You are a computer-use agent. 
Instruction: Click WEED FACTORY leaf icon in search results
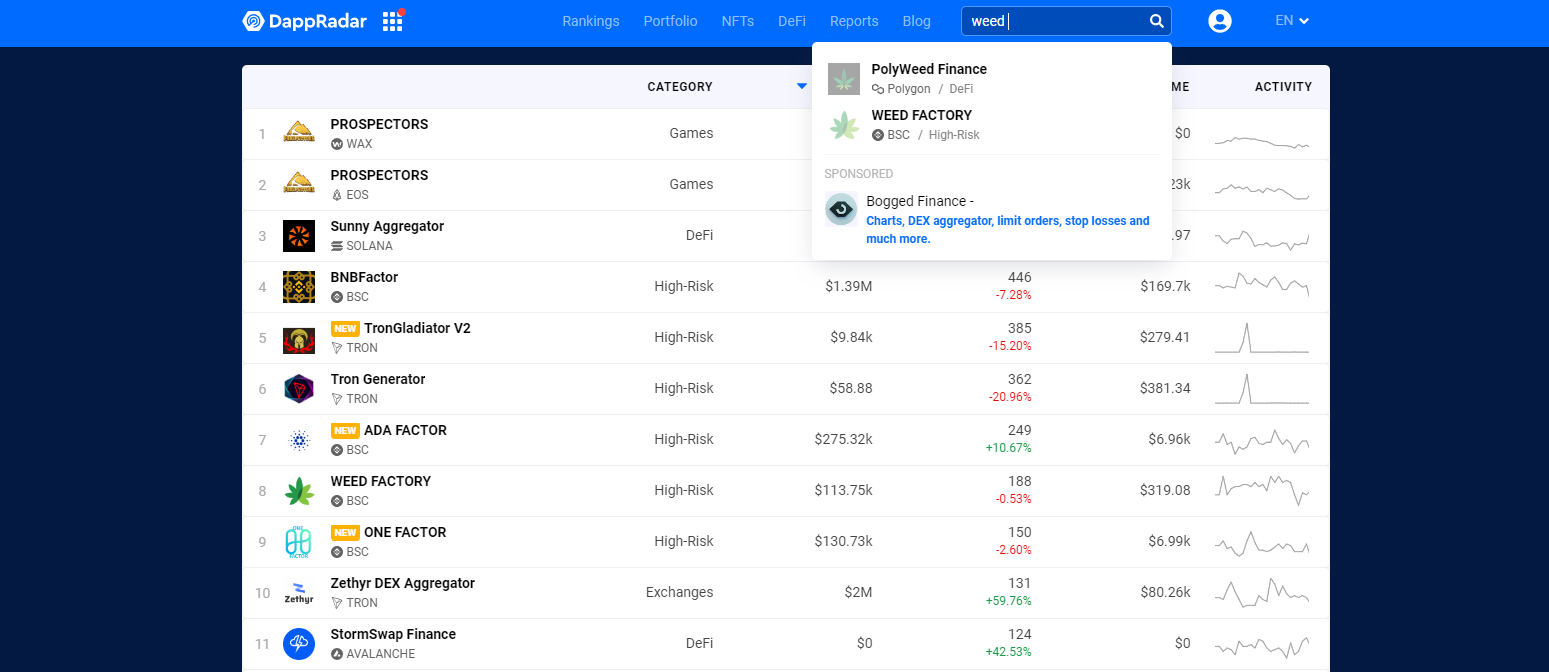pyautogui.click(x=844, y=125)
